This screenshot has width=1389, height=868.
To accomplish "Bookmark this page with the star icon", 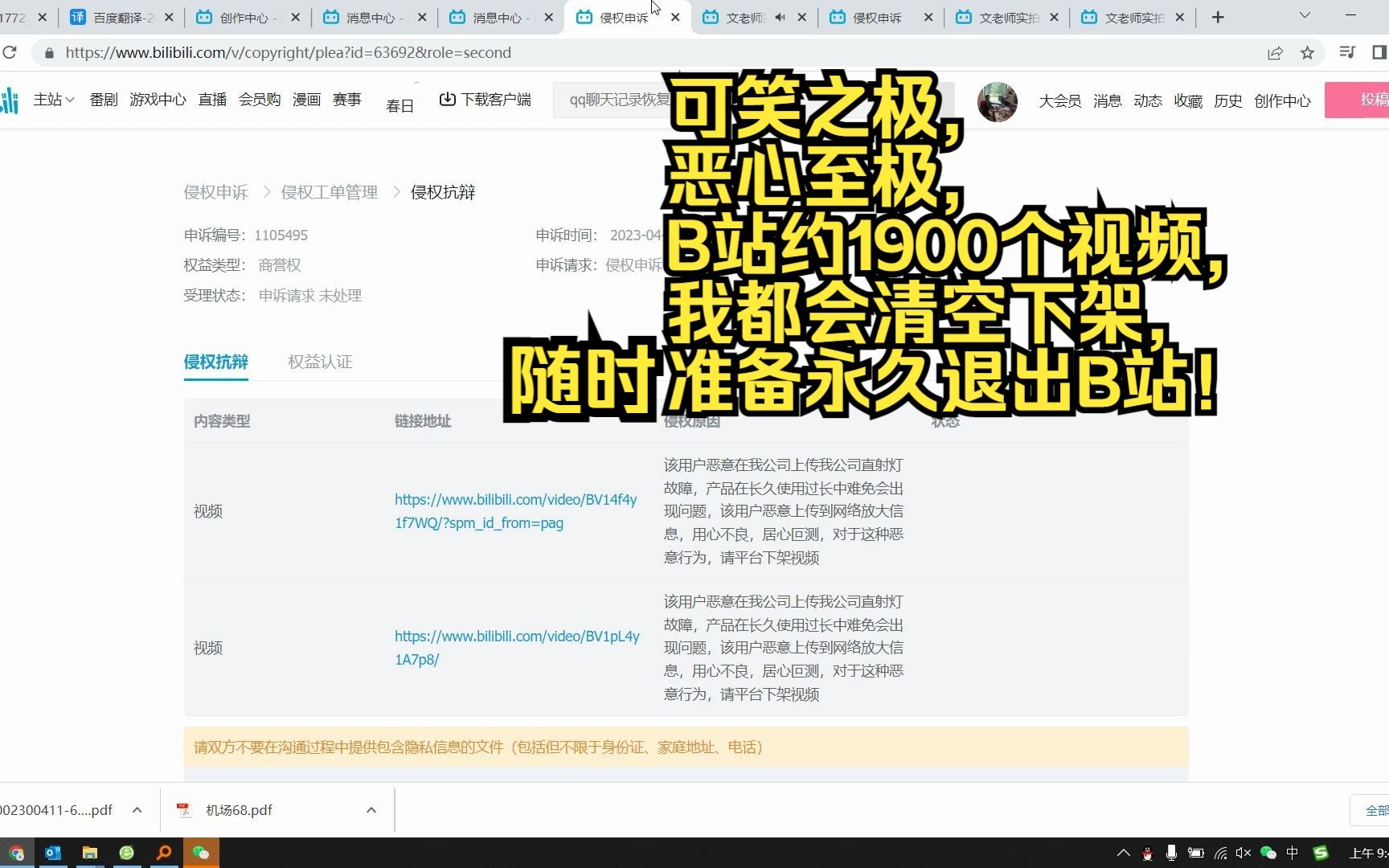I will point(1307,53).
